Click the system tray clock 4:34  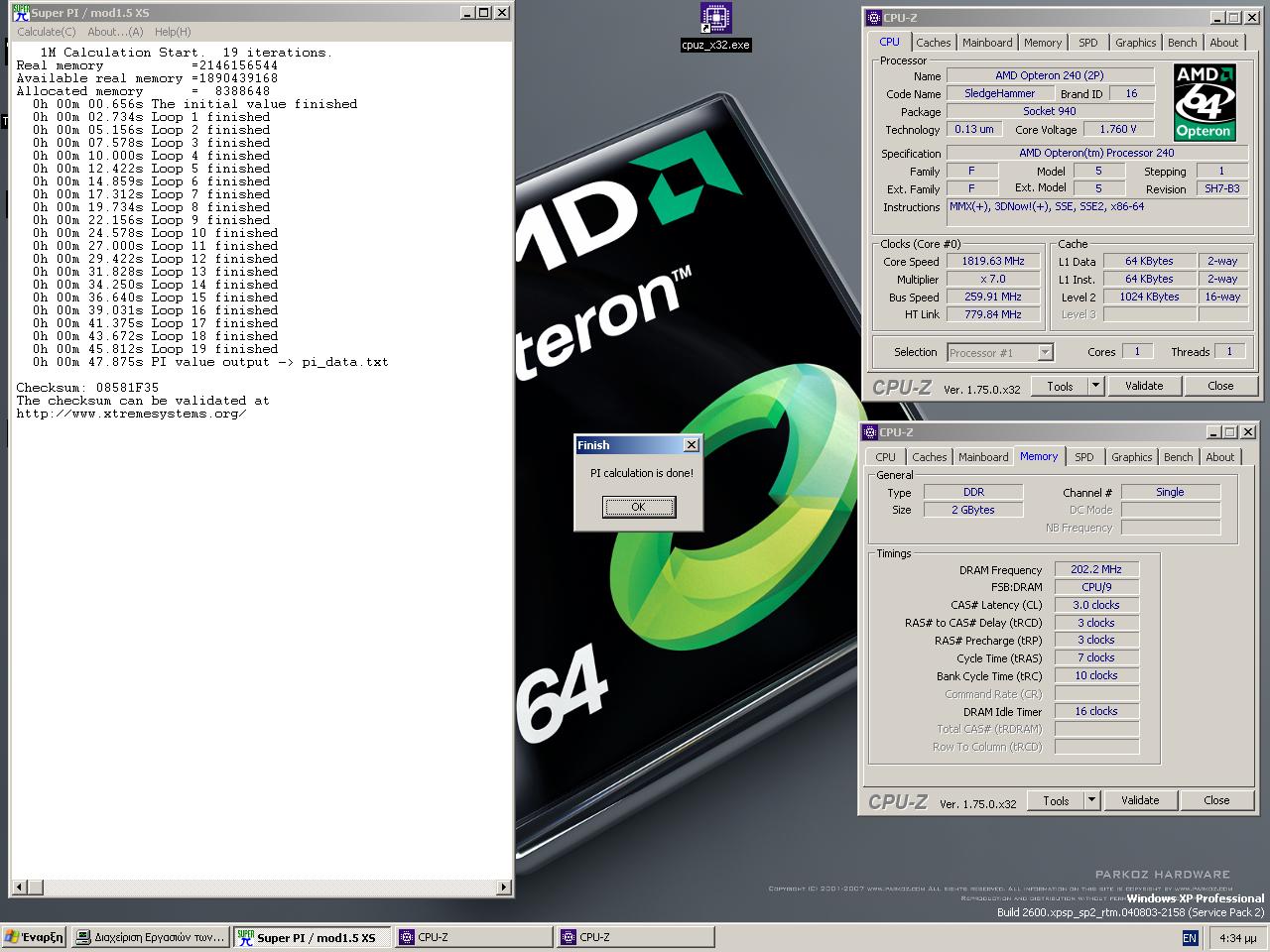tap(1236, 938)
